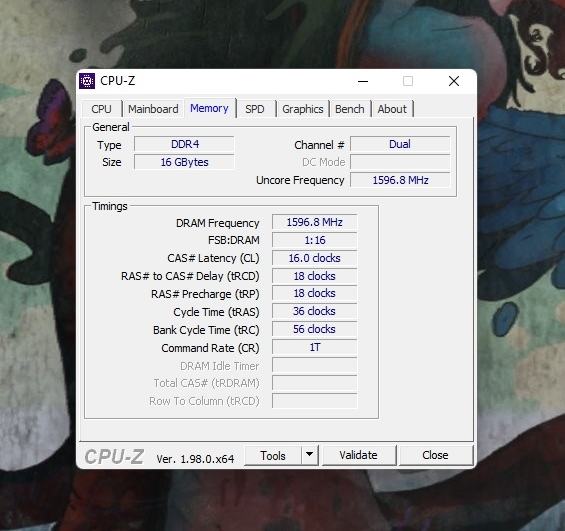The height and width of the screenshot is (531, 565).
Task: Go to the About tab
Action: pos(392,109)
